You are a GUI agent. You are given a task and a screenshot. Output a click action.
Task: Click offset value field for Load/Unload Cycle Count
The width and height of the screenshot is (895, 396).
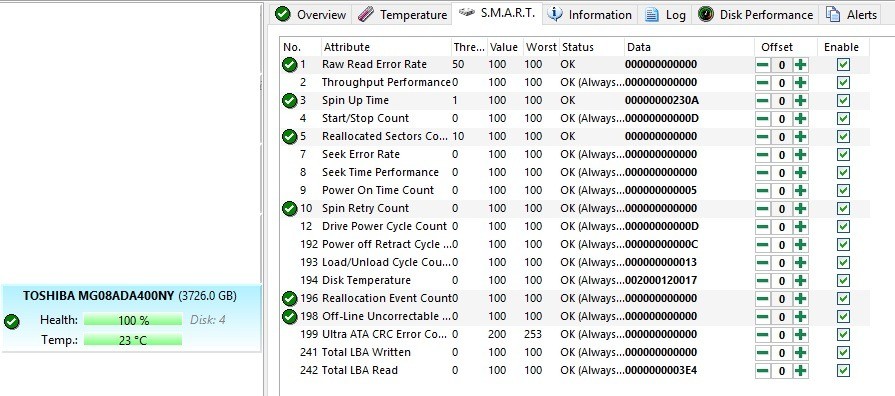(781, 262)
